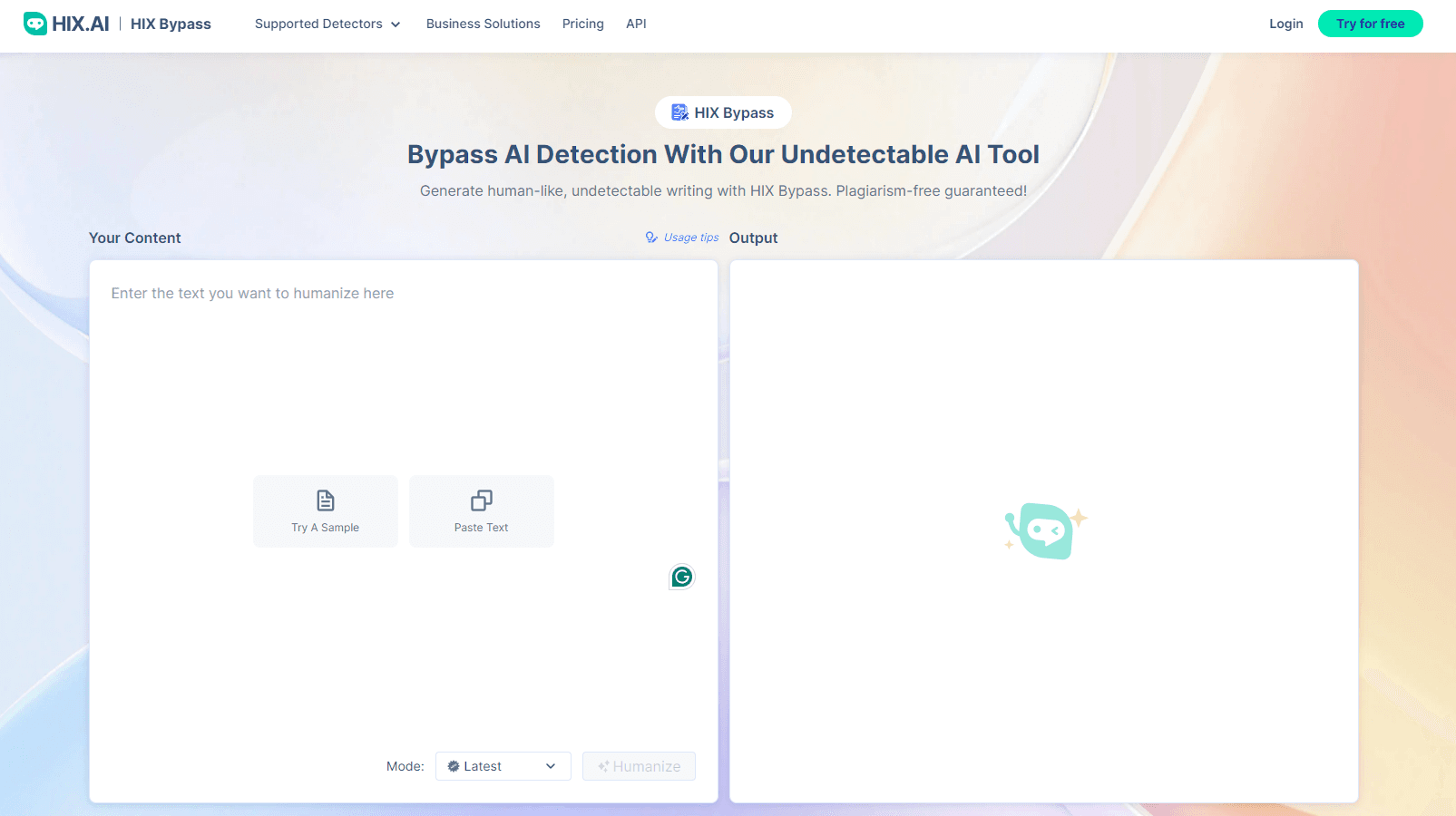
Task: Click the badge icon beside Latest mode
Action: tap(454, 766)
